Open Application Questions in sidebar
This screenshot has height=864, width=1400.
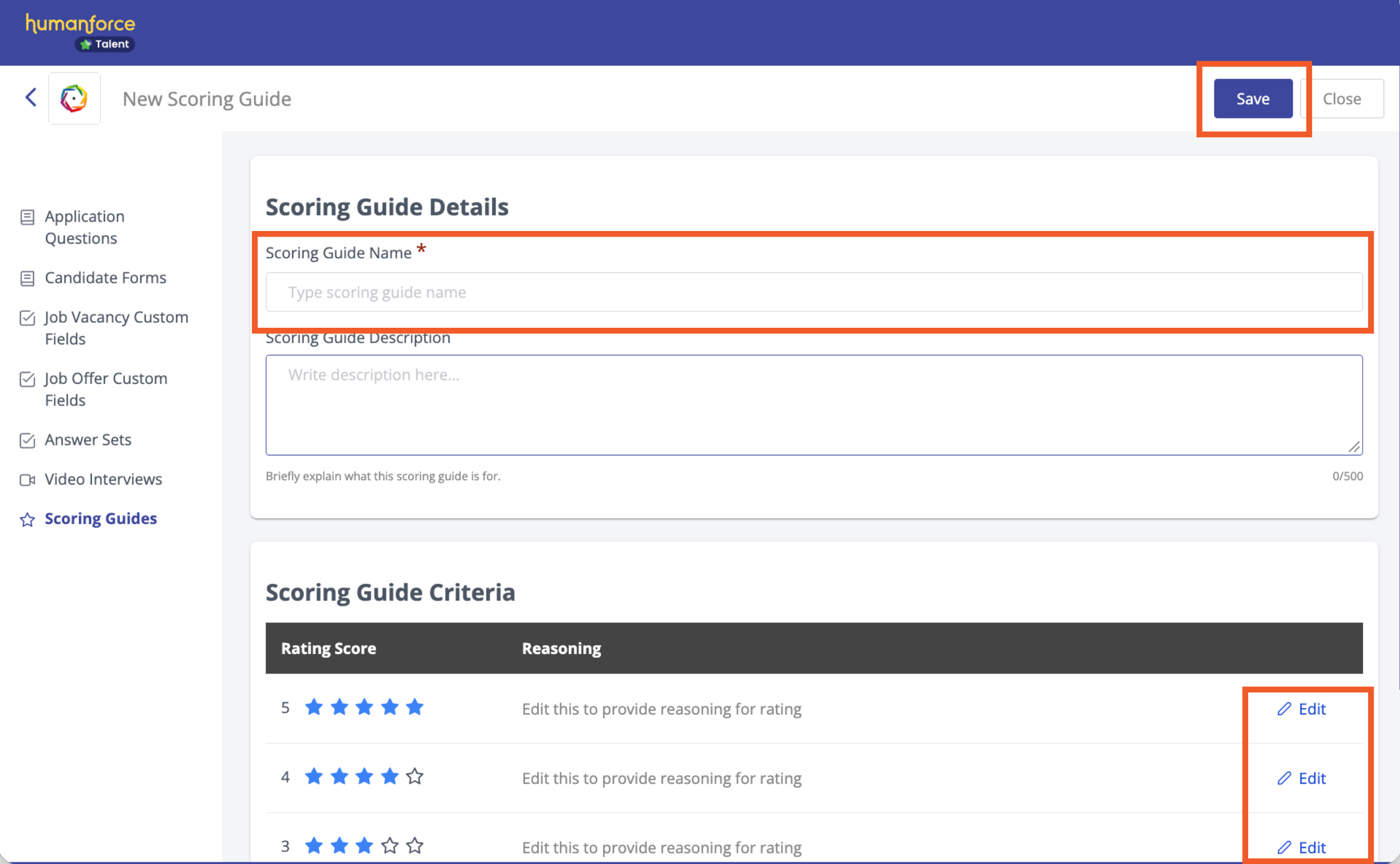[x=85, y=227]
